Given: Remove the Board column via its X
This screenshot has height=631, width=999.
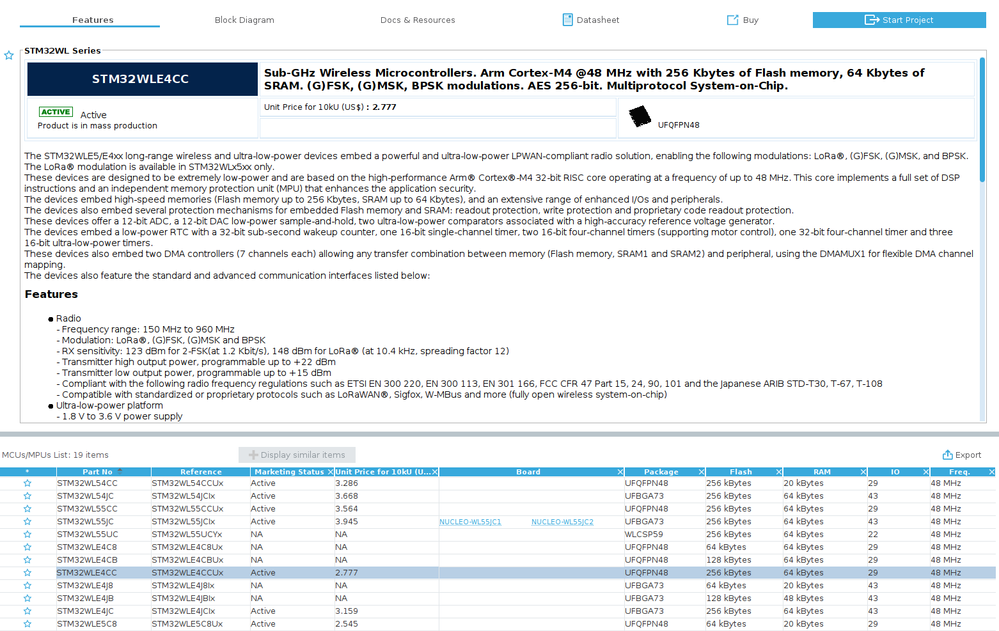Looking at the screenshot, I should tap(620, 472).
